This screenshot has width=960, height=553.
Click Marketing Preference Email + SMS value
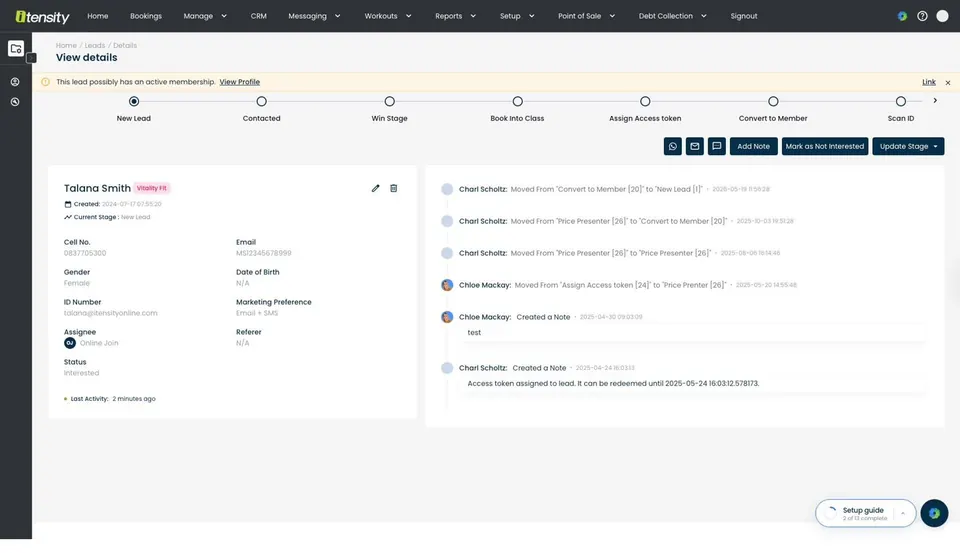[x=257, y=313]
